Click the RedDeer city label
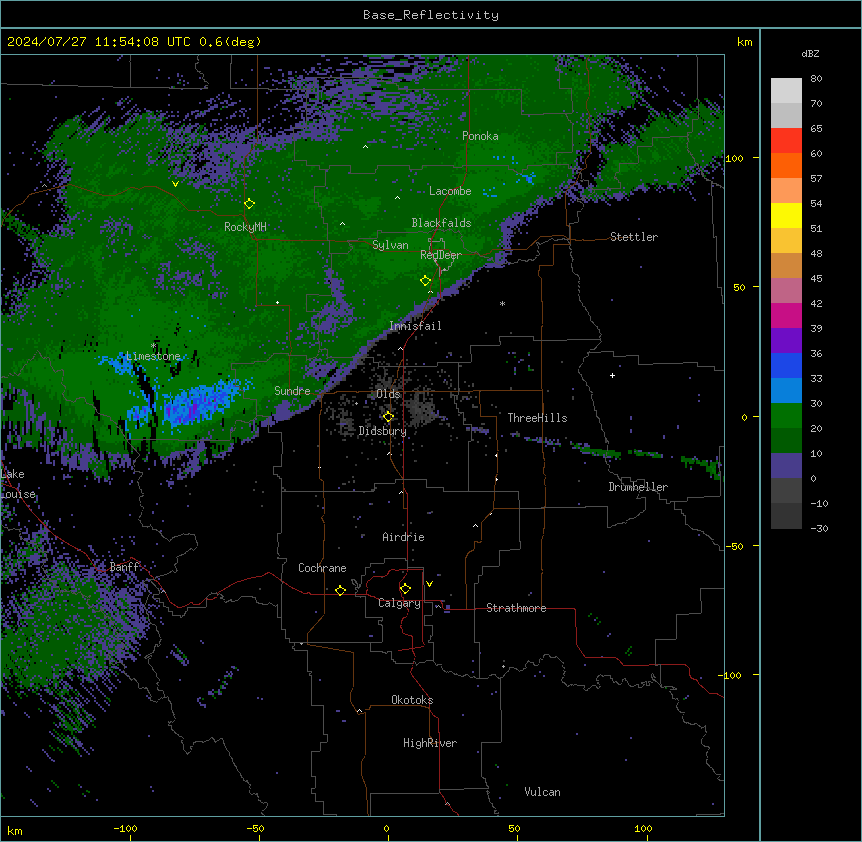The height and width of the screenshot is (842, 862). point(441,255)
